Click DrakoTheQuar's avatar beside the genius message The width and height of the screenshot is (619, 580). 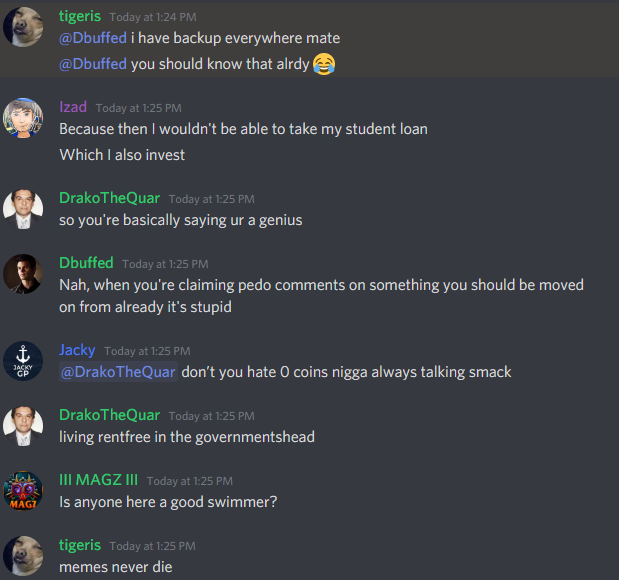coord(23,209)
